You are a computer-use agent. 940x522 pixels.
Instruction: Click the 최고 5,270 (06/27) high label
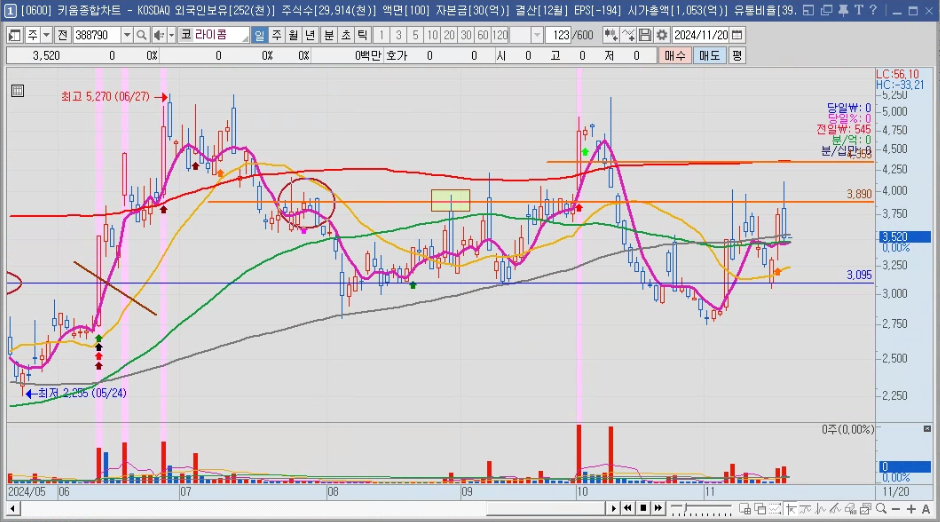point(105,96)
